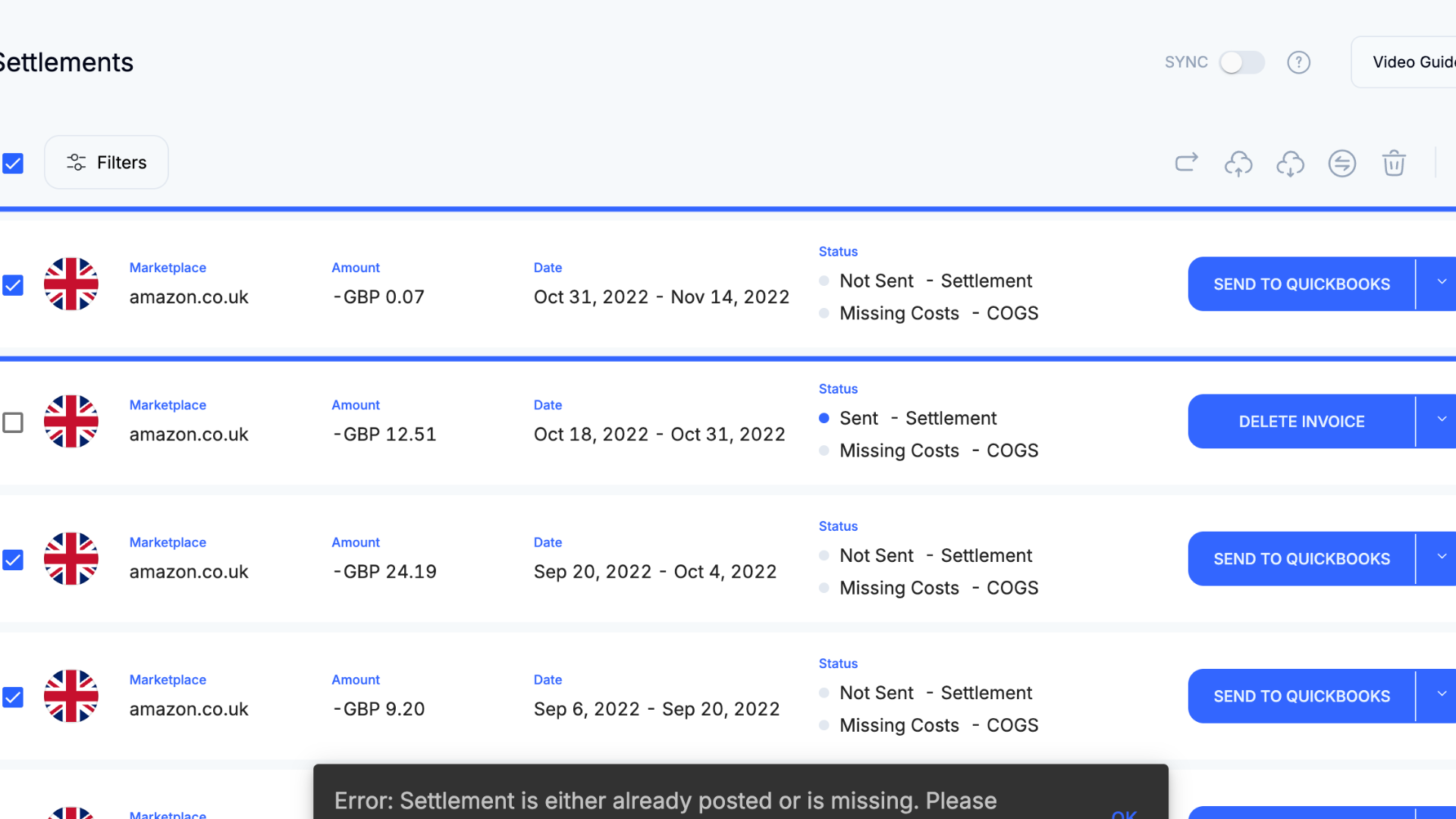Open the Filters panel
The width and height of the screenshot is (1456, 819).
[x=106, y=162]
